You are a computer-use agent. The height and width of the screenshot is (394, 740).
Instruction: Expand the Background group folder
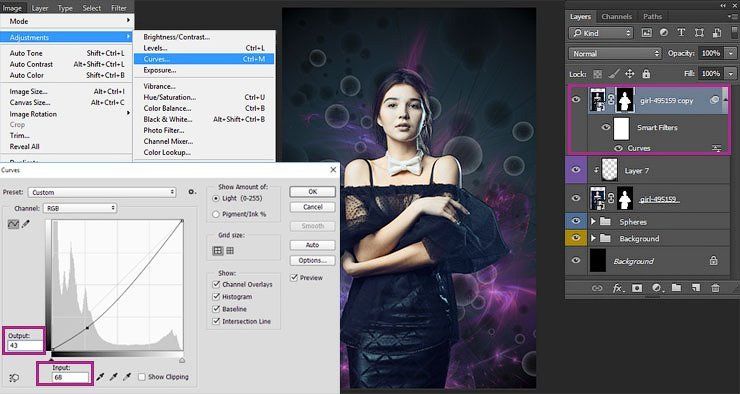tap(593, 238)
